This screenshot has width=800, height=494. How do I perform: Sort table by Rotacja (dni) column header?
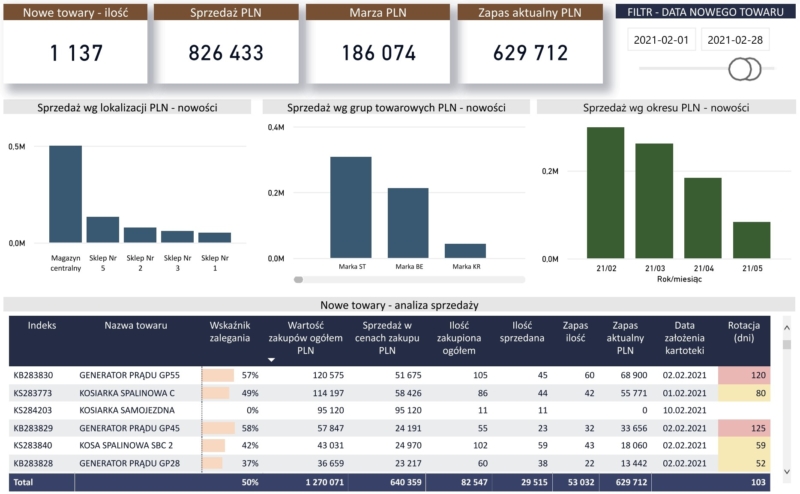tap(750, 332)
